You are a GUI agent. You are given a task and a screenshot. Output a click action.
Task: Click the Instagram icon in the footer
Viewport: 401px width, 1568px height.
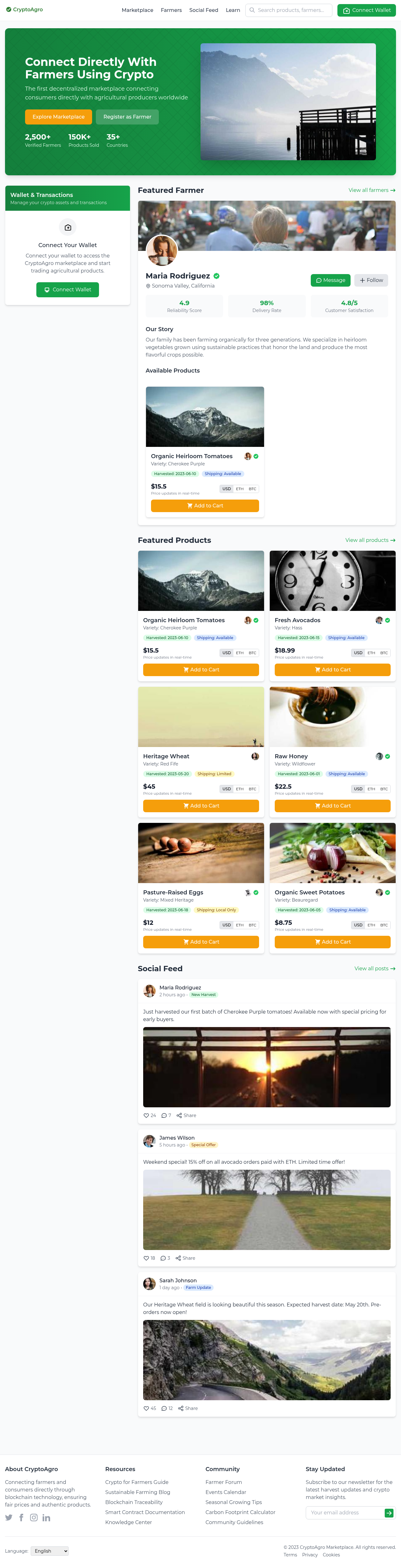(x=34, y=1518)
